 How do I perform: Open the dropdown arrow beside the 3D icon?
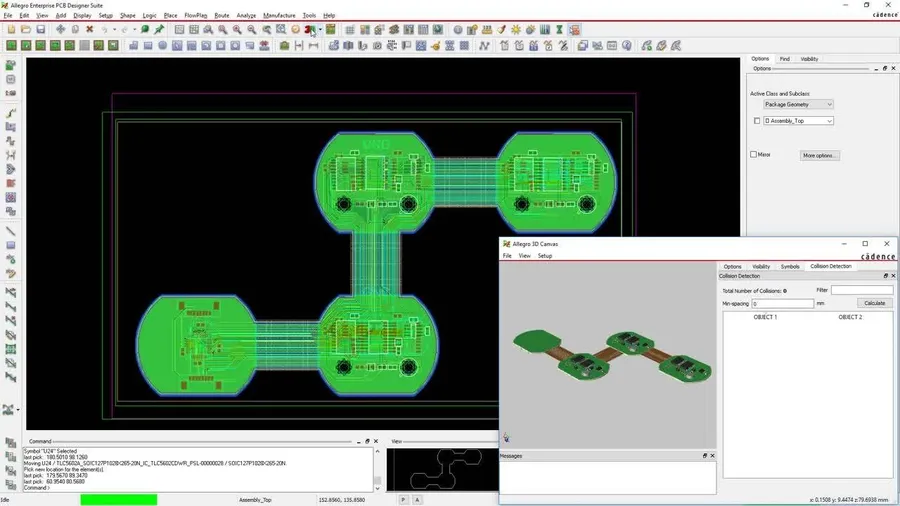tap(320, 30)
